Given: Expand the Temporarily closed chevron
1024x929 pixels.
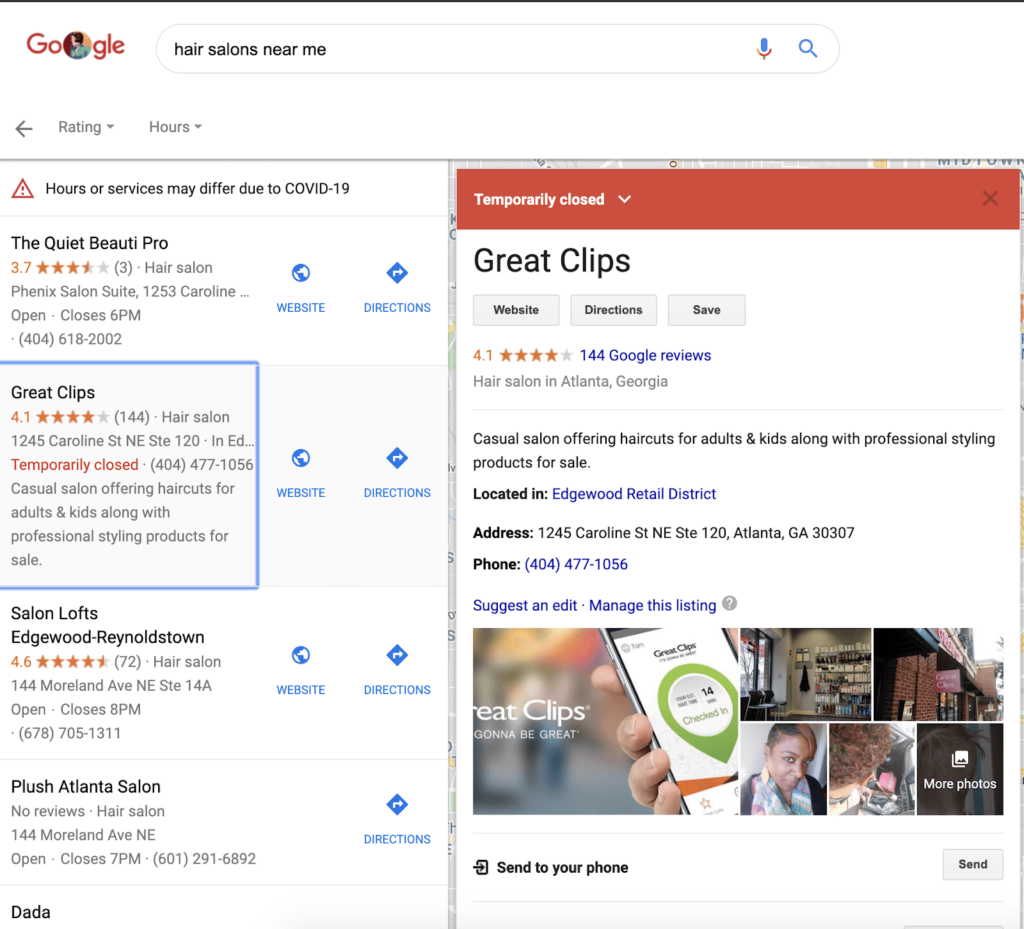Looking at the screenshot, I should [624, 199].
